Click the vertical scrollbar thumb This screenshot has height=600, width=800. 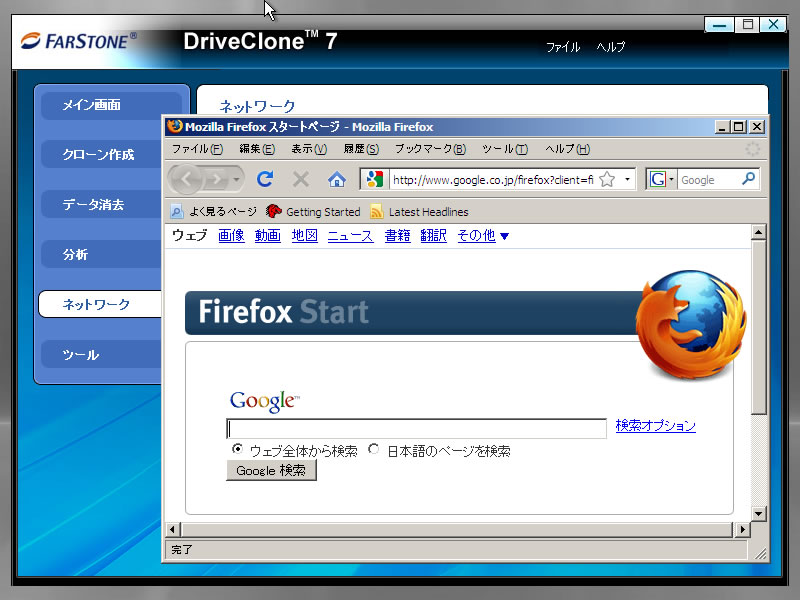click(759, 327)
